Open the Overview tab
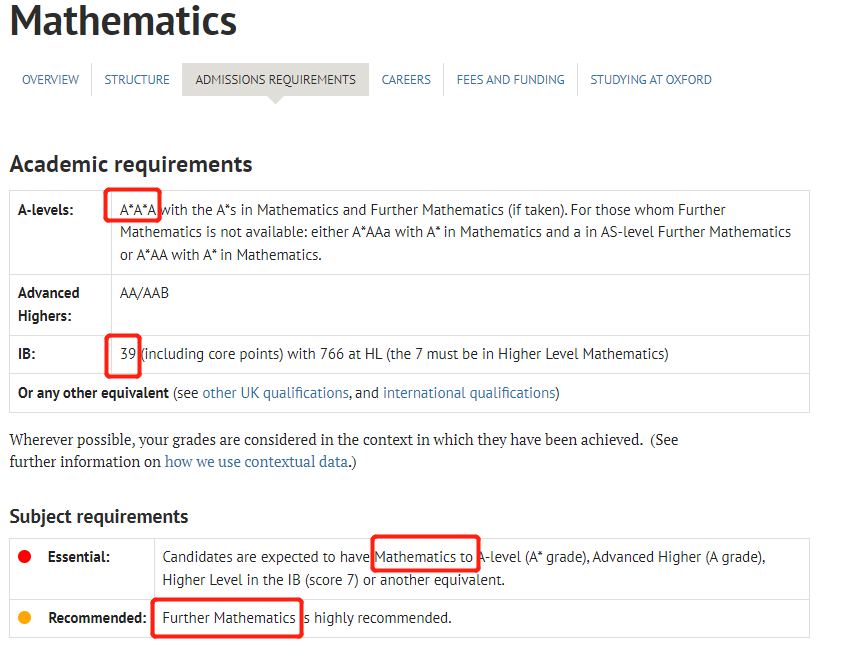The width and height of the screenshot is (842, 651). (x=50, y=79)
